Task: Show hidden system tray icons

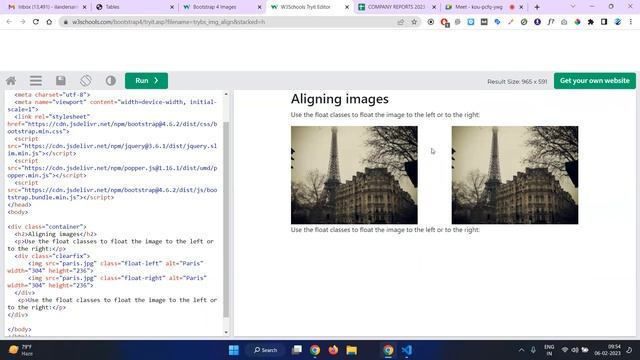Action: coord(521,350)
